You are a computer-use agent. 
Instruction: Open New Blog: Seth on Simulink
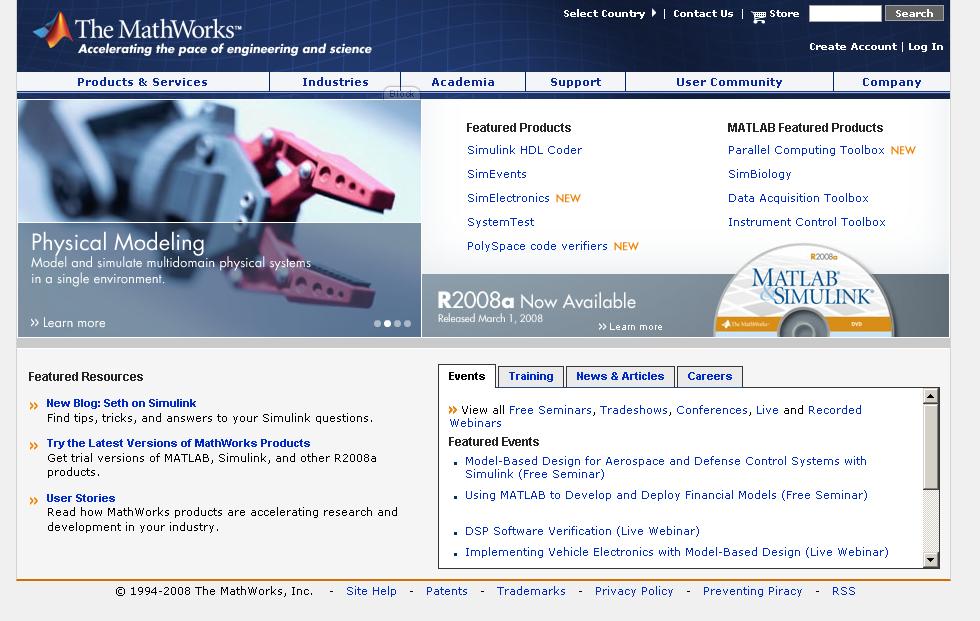pos(121,404)
